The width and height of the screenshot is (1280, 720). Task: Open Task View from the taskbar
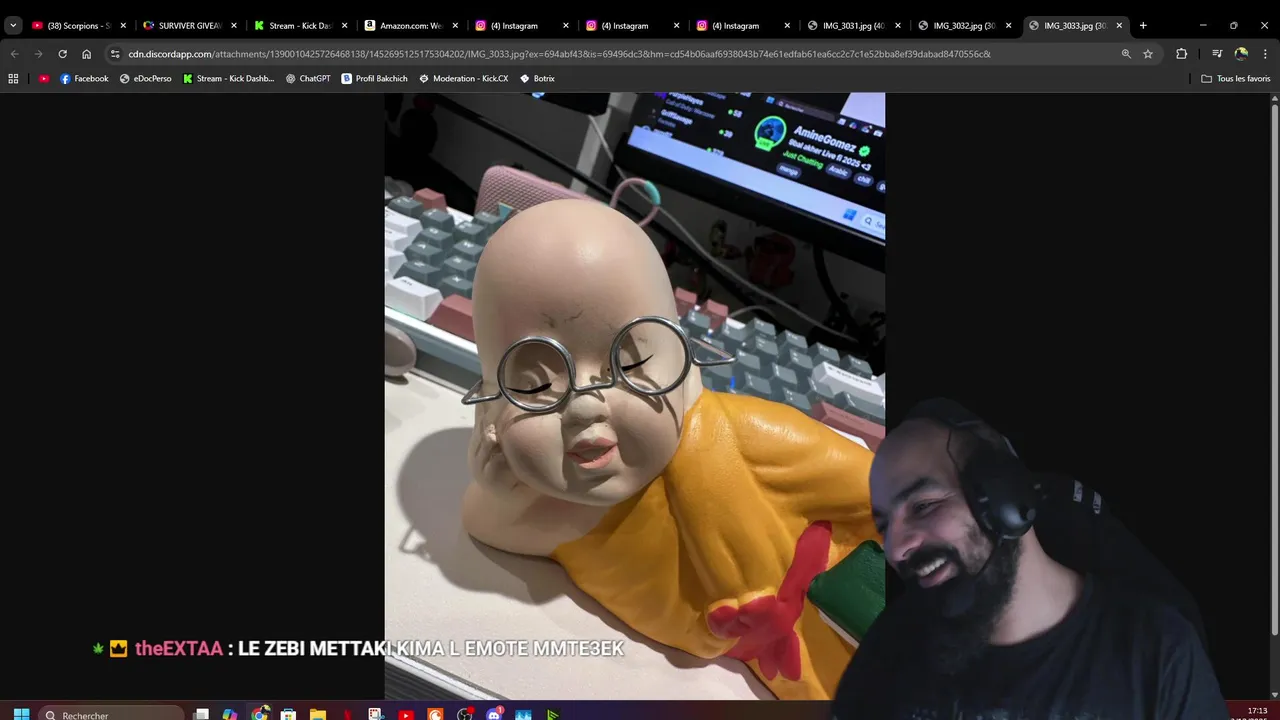[201, 714]
